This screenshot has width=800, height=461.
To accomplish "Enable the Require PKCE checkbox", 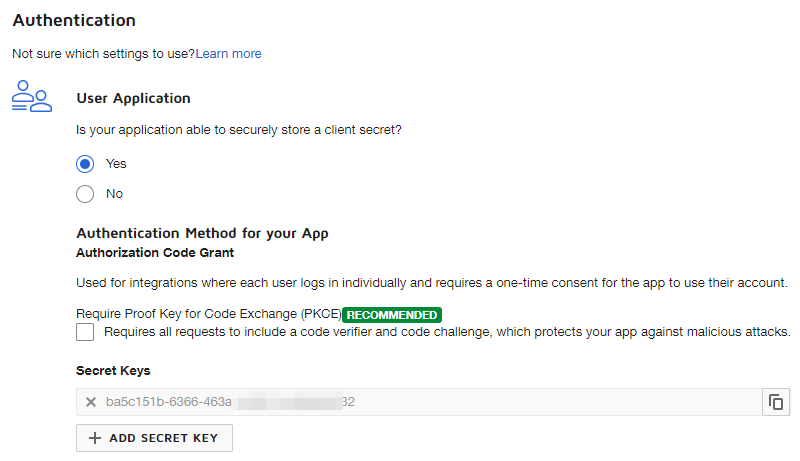I will pos(85,332).
